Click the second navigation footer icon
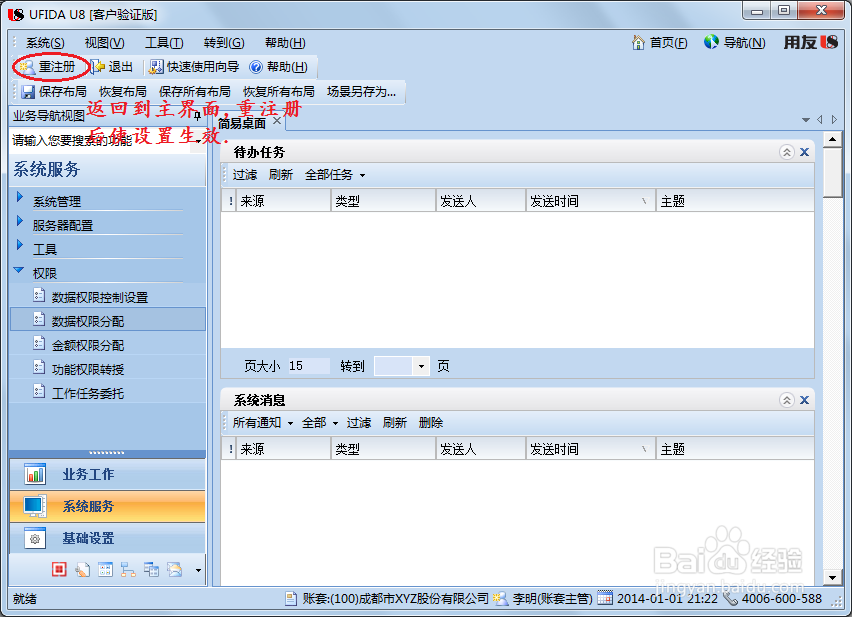This screenshot has height=617, width=852. (x=82, y=570)
